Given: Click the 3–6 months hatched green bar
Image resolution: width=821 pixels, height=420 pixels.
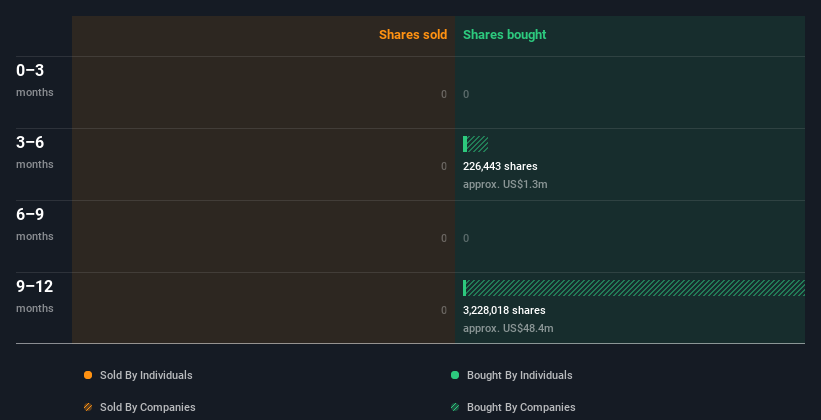Looking at the screenshot, I should (478, 144).
